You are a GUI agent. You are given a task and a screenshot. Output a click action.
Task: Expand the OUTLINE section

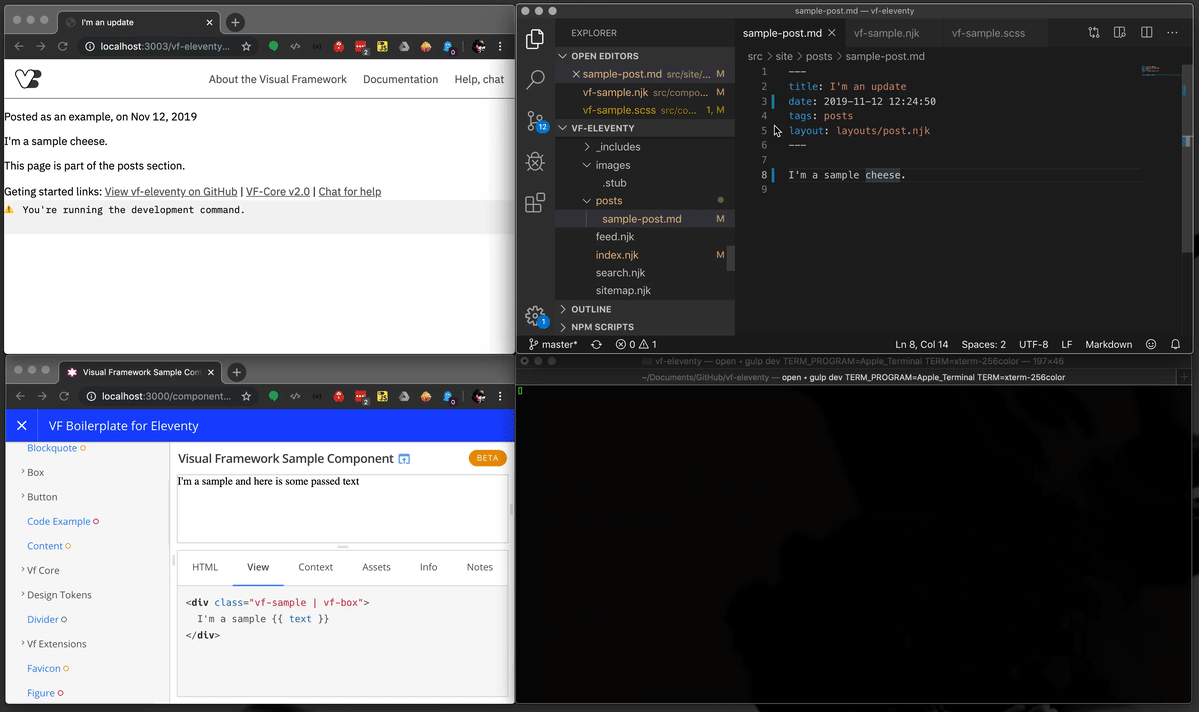pyautogui.click(x=590, y=309)
